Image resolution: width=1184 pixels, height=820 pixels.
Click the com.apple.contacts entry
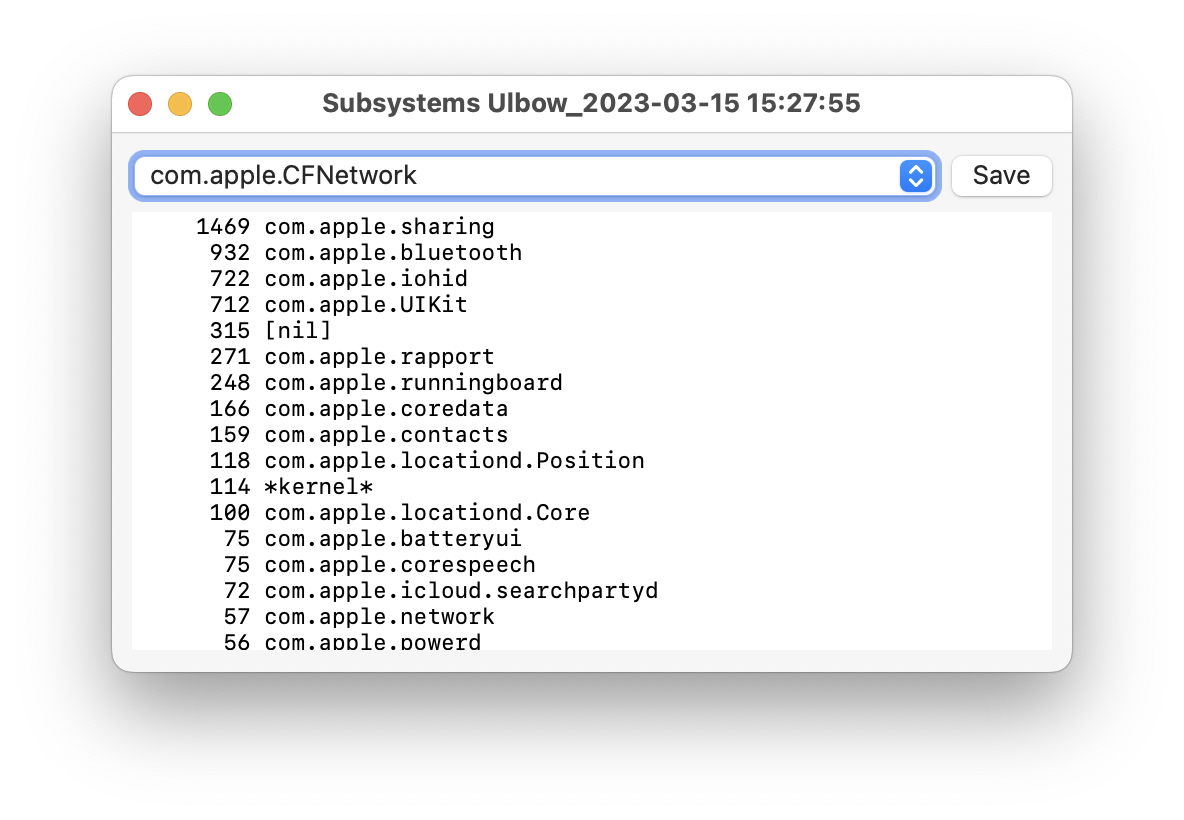(386, 435)
